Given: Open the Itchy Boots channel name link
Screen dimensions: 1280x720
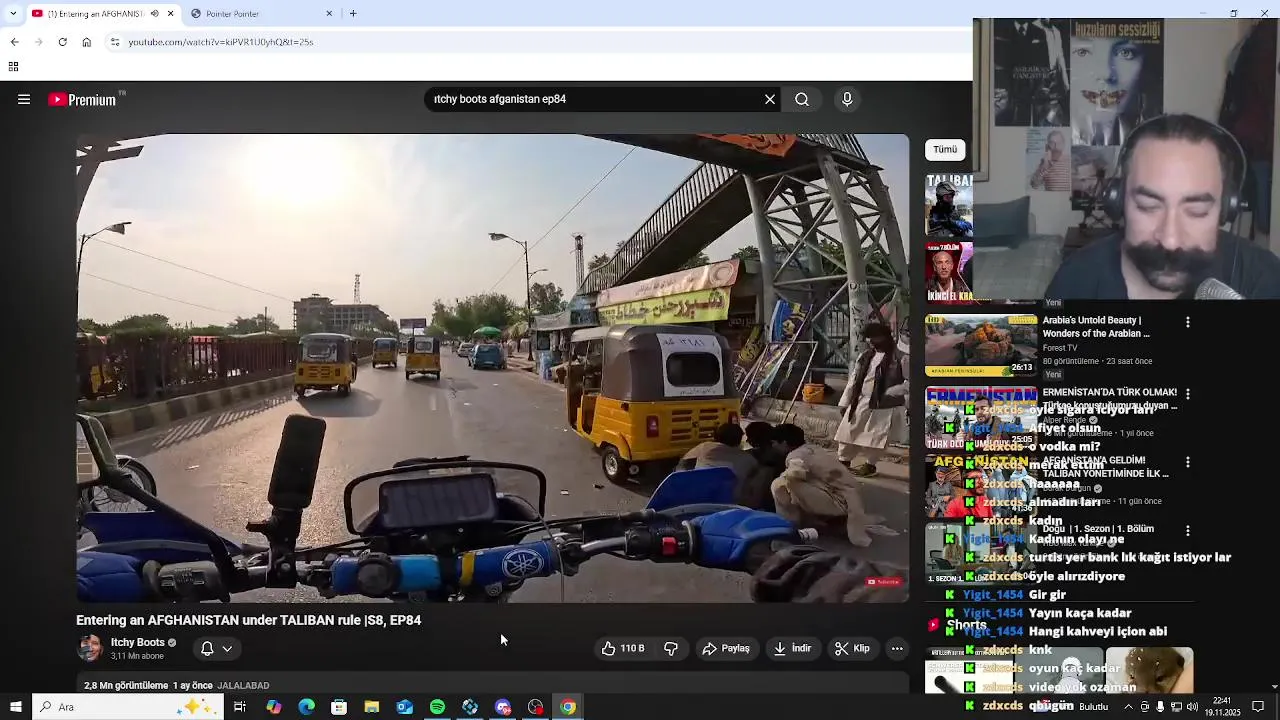Looking at the screenshot, I should (138, 642).
